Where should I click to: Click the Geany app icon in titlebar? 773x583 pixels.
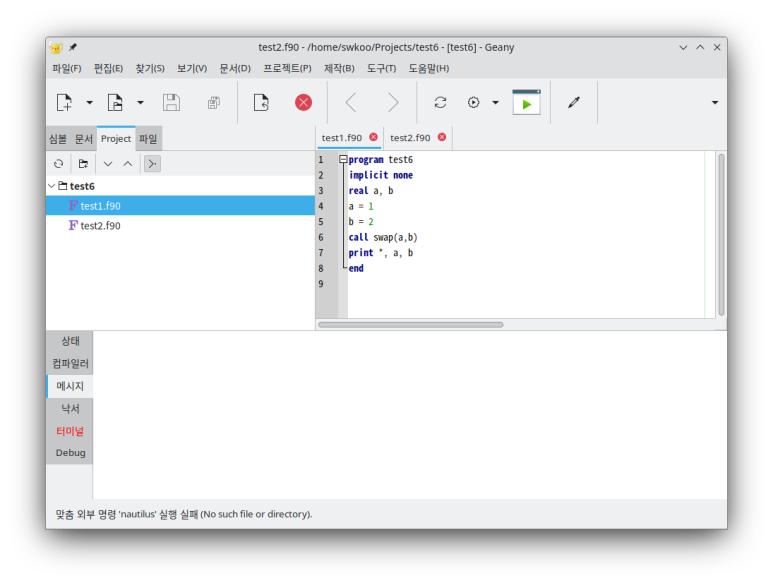tap(56, 47)
